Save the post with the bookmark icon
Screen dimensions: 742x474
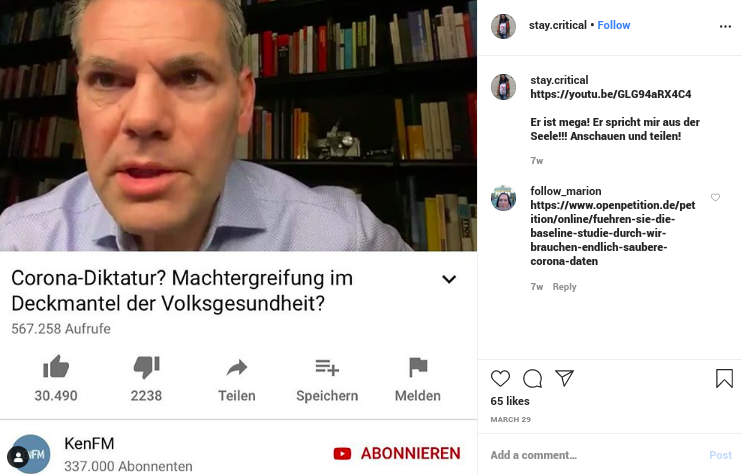tap(724, 378)
